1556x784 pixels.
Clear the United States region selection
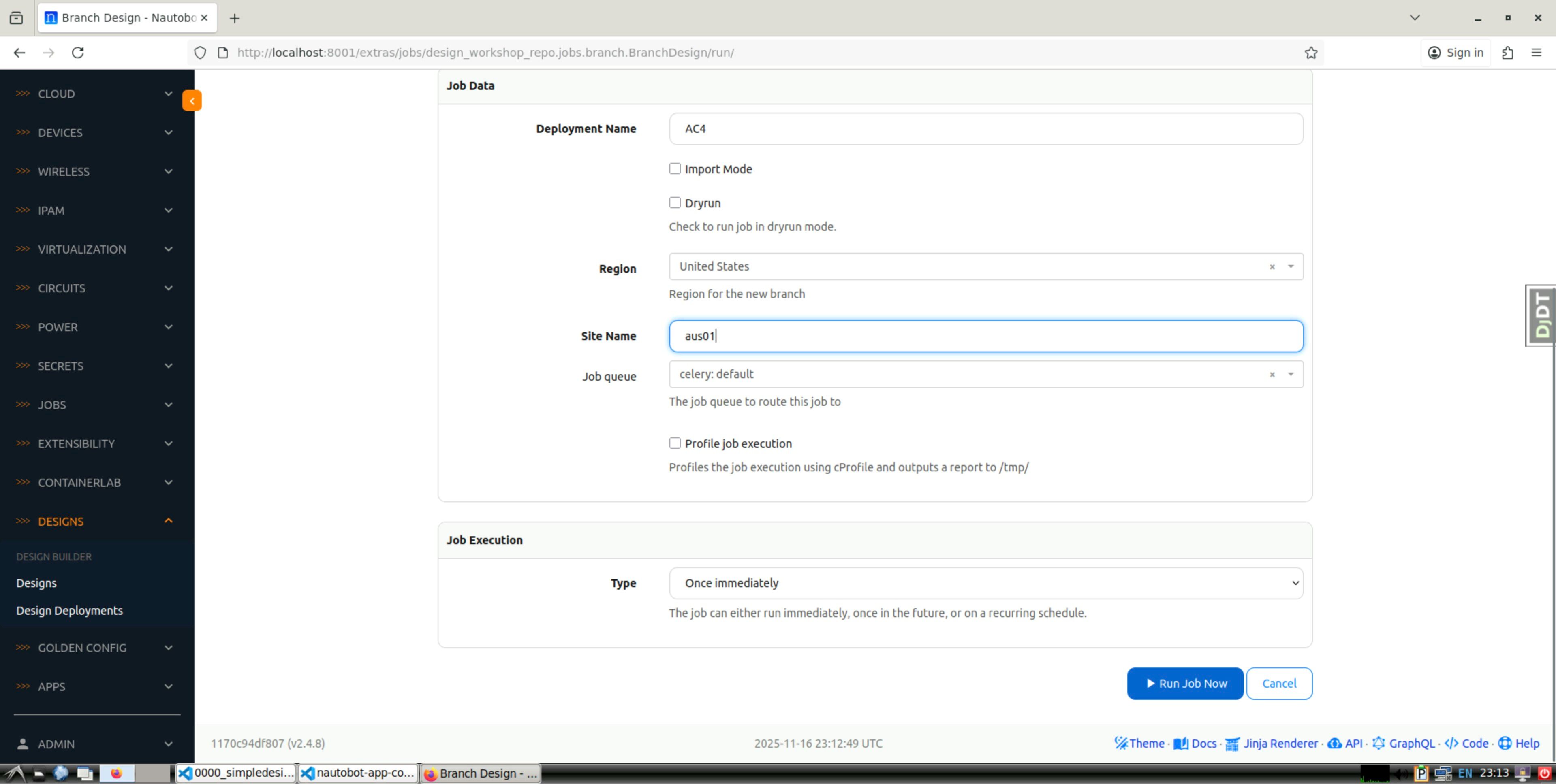(x=1272, y=267)
